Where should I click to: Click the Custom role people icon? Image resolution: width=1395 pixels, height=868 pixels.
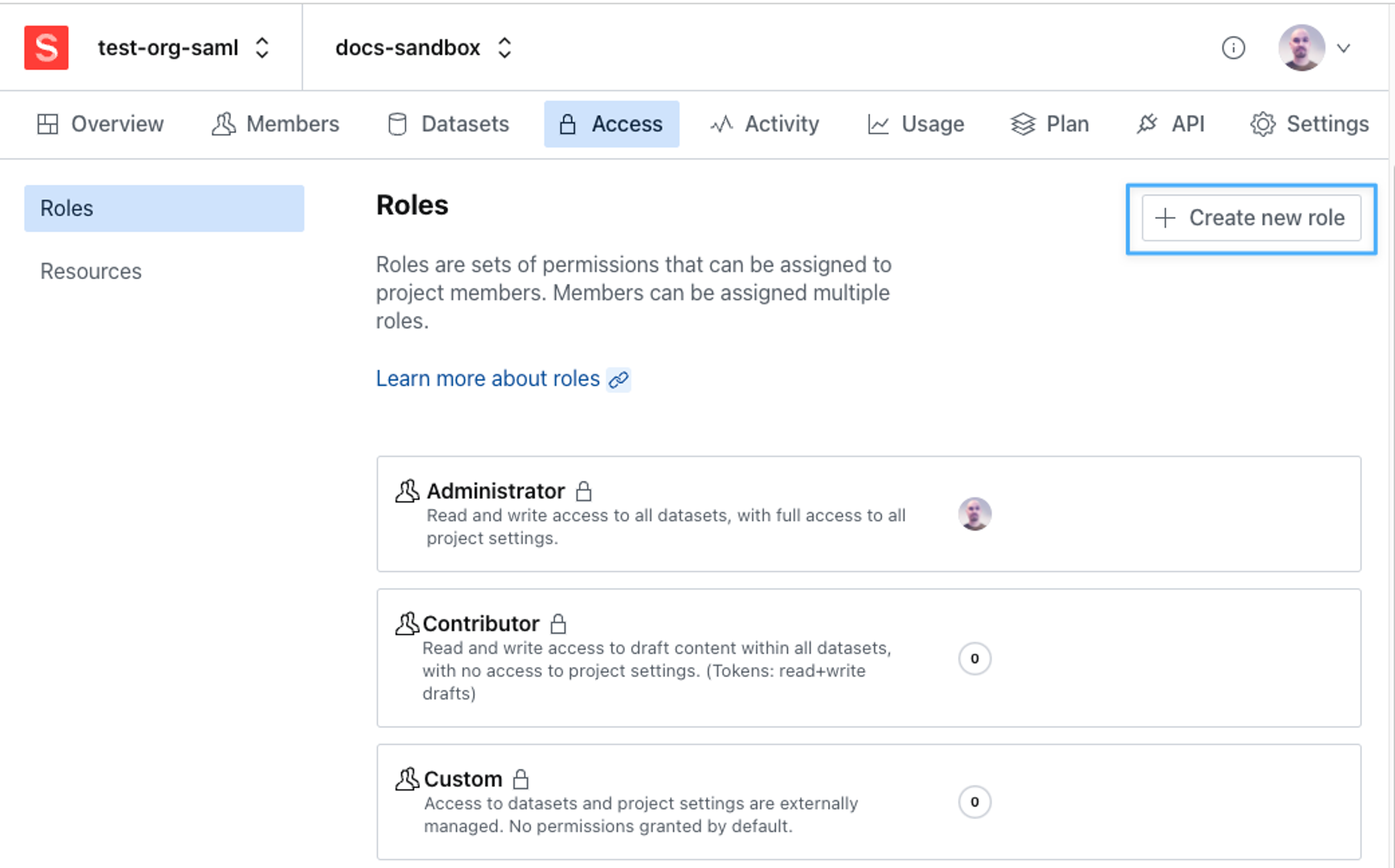pos(407,780)
